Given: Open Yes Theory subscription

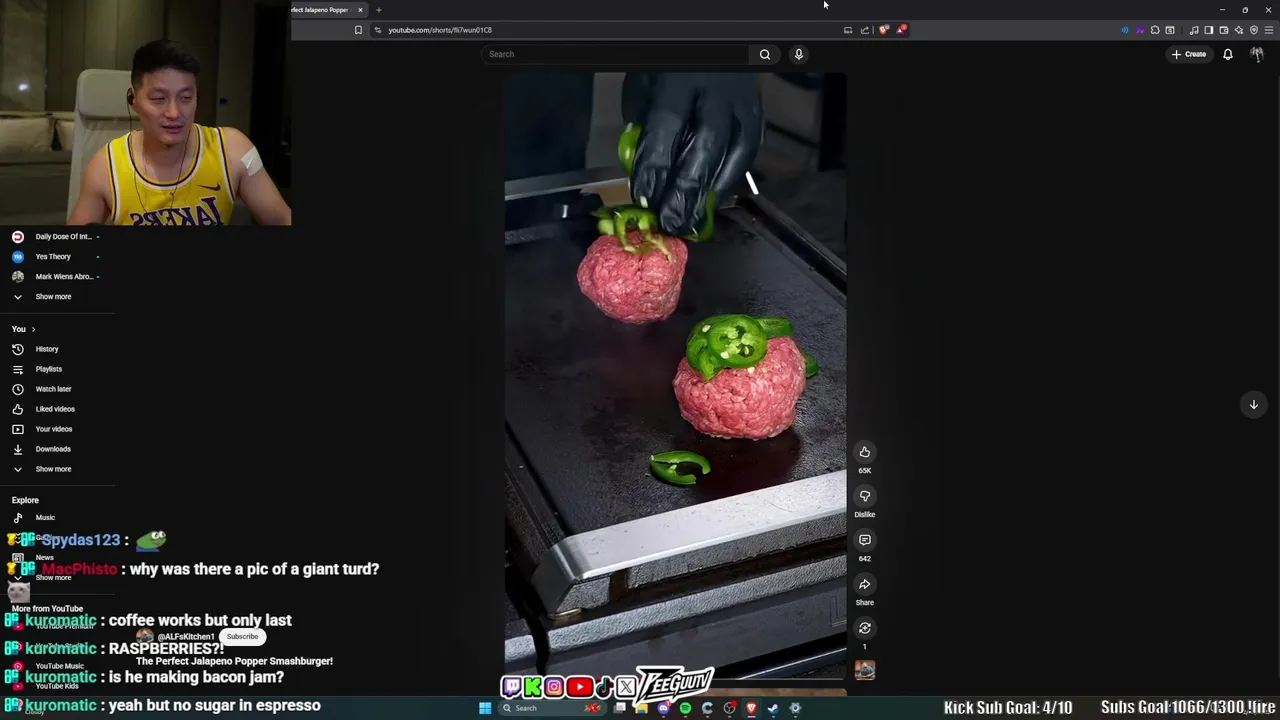Looking at the screenshot, I should tap(55, 257).
